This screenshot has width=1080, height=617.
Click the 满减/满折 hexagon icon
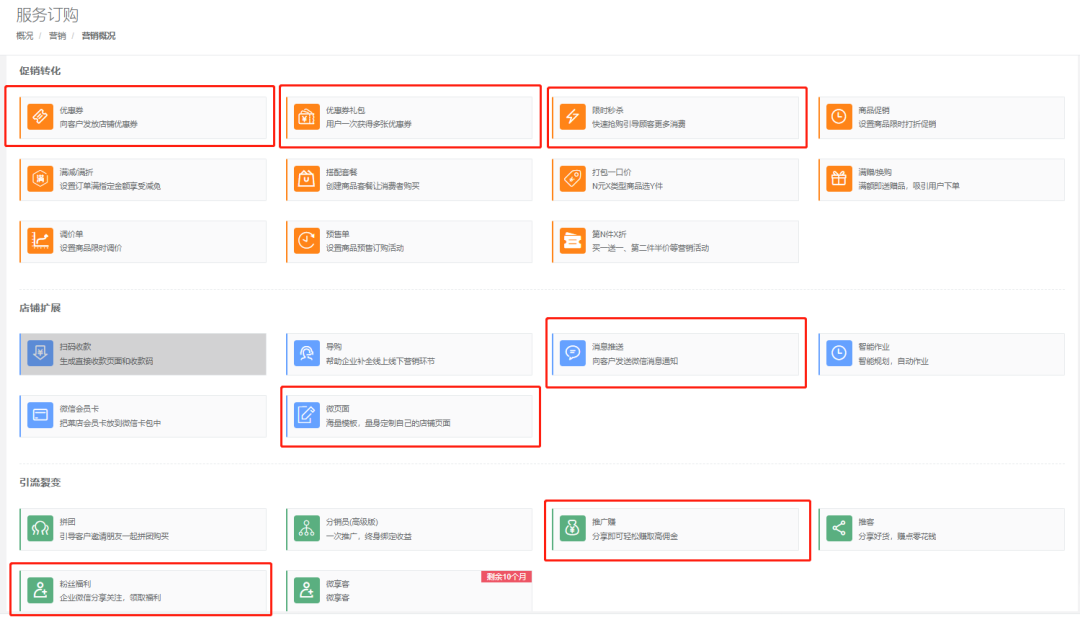point(40,178)
